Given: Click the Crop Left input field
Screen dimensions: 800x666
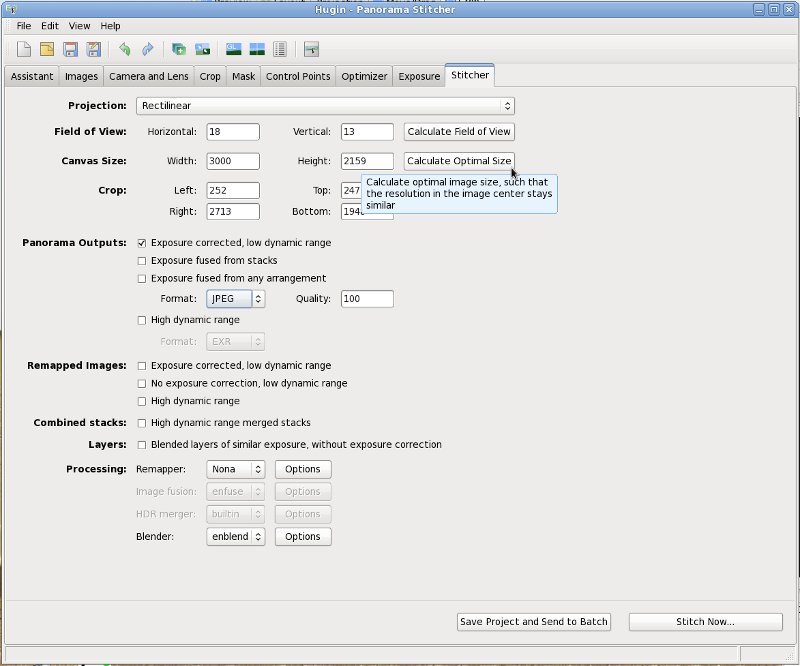Looking at the screenshot, I should pyautogui.click(x=233, y=190).
